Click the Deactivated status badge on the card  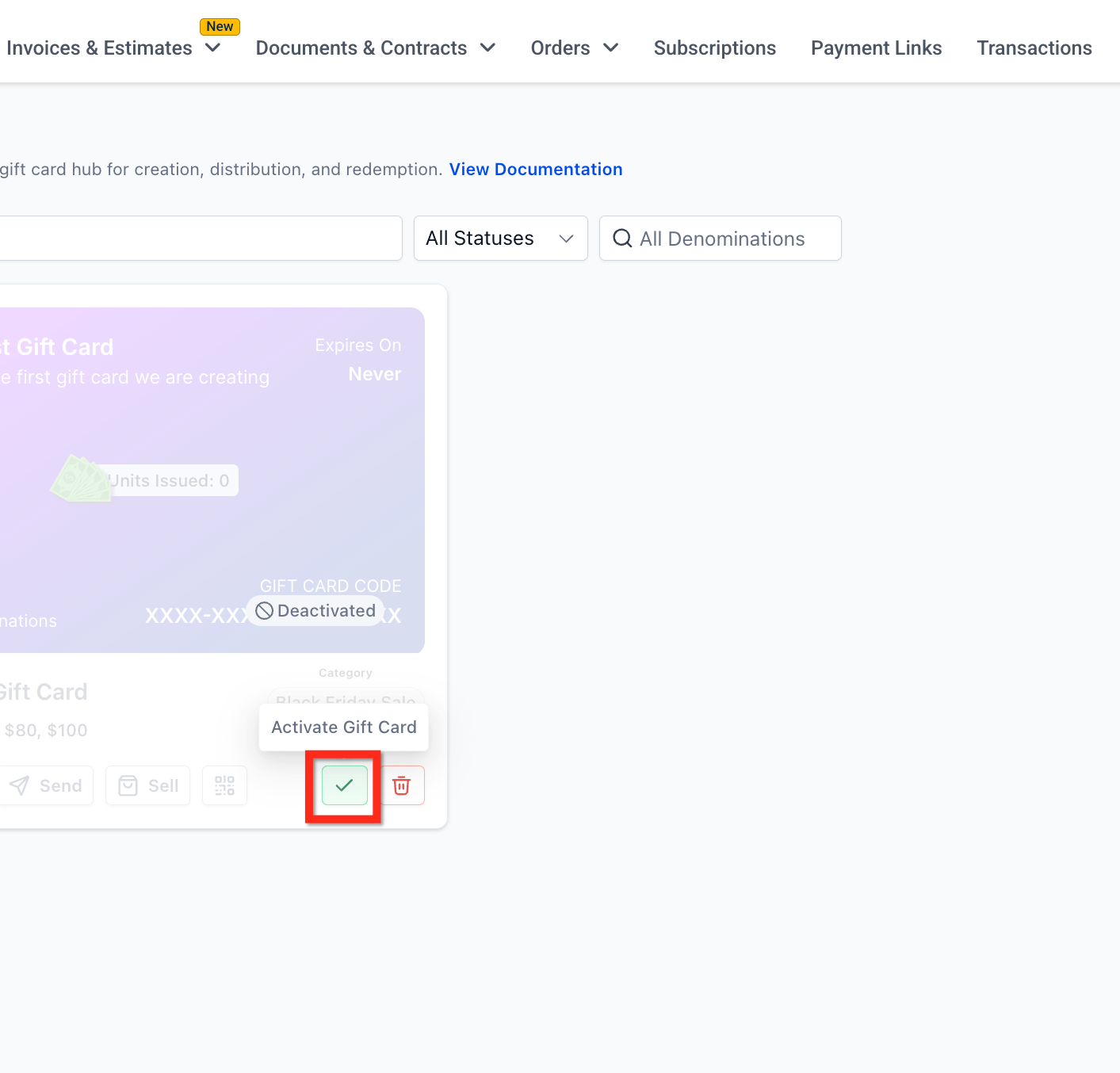pos(315,611)
